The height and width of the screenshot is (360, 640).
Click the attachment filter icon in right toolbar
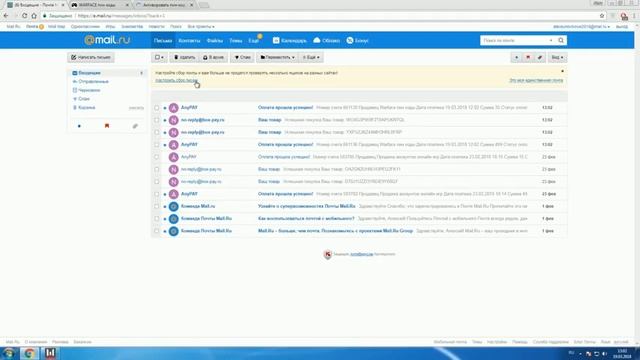540,58
